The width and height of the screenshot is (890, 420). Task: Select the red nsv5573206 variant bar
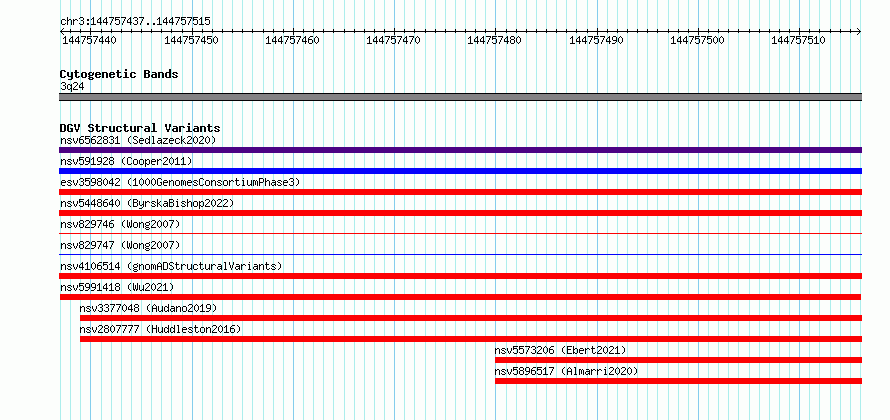(x=678, y=360)
